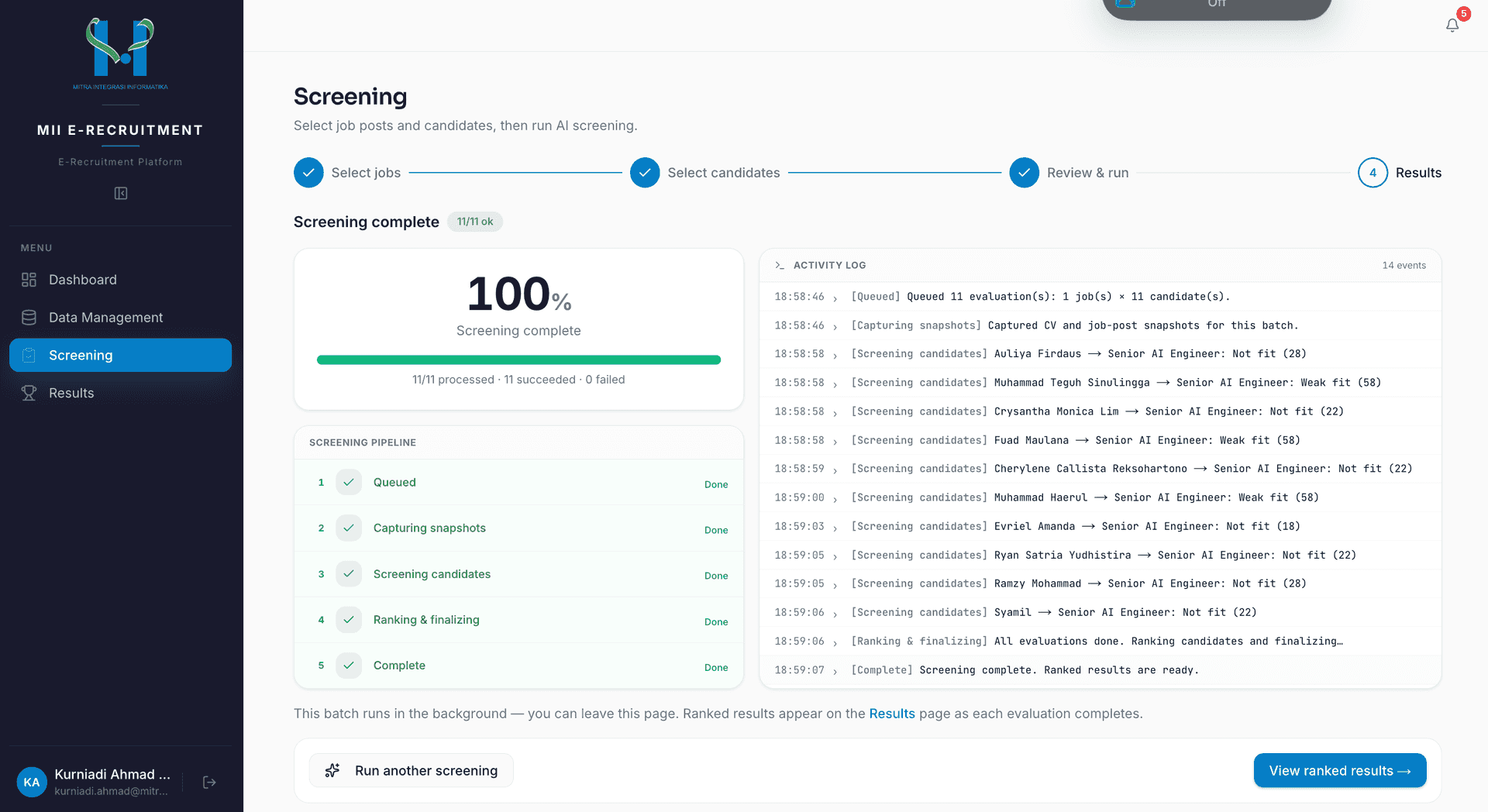Collapse the sidebar panel icon
The width and height of the screenshot is (1488, 812).
121,193
